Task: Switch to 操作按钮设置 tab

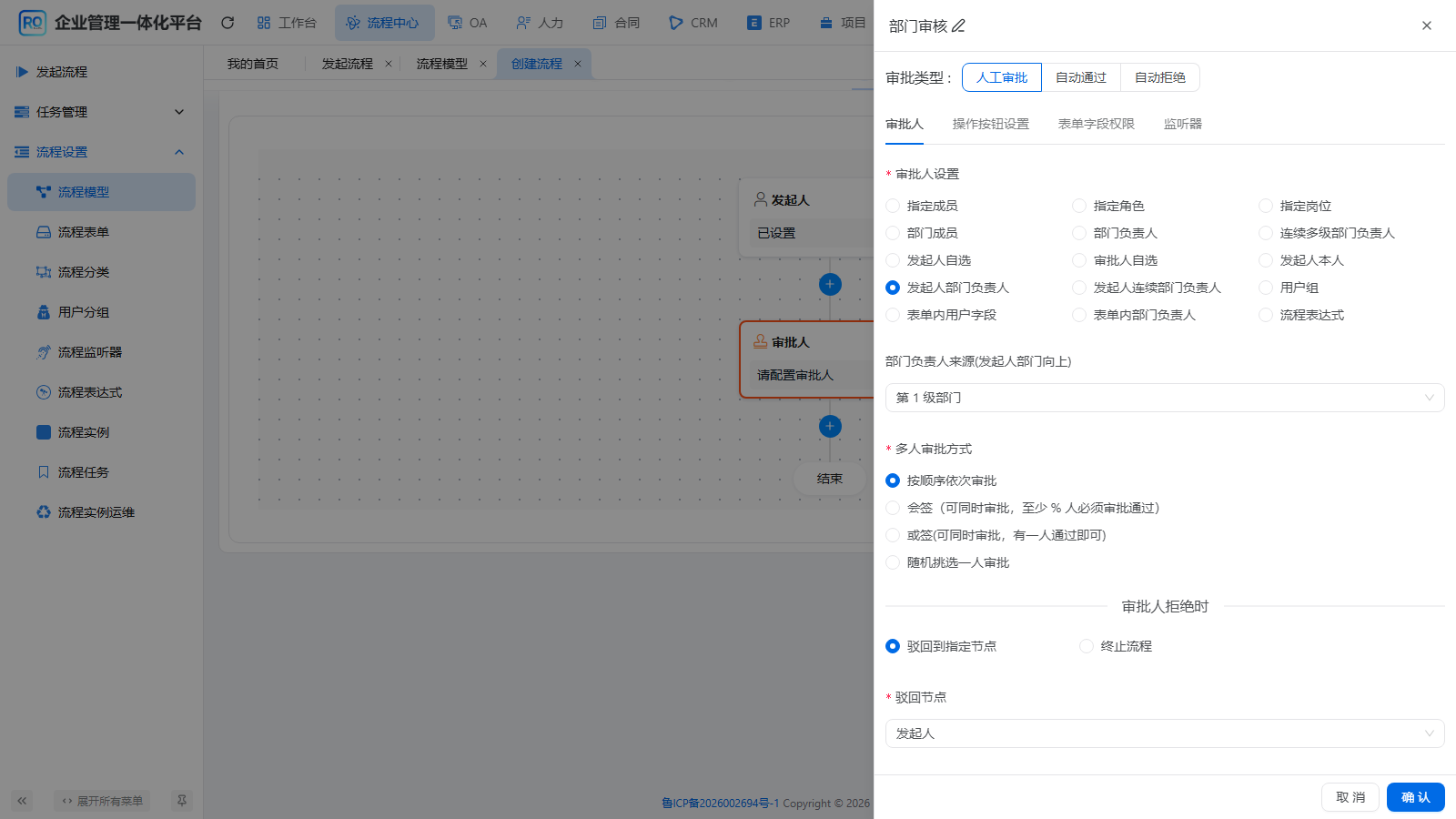Action: (991, 124)
